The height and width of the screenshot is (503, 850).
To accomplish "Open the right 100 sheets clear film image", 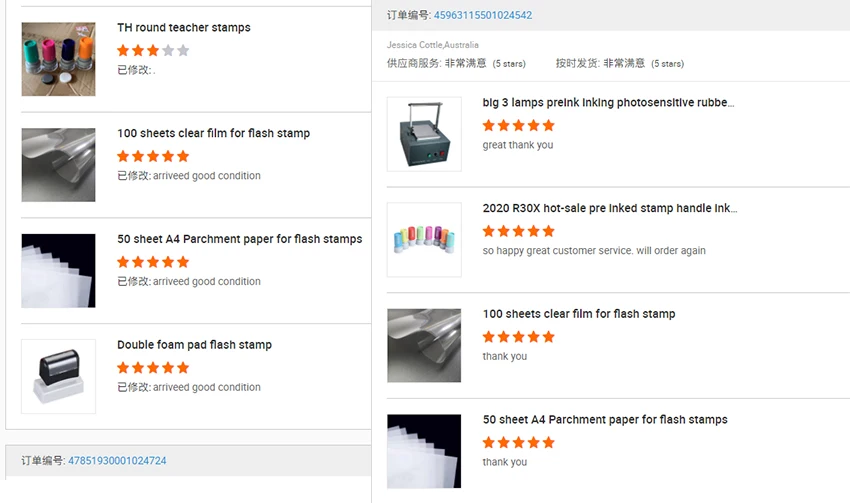I will point(424,345).
